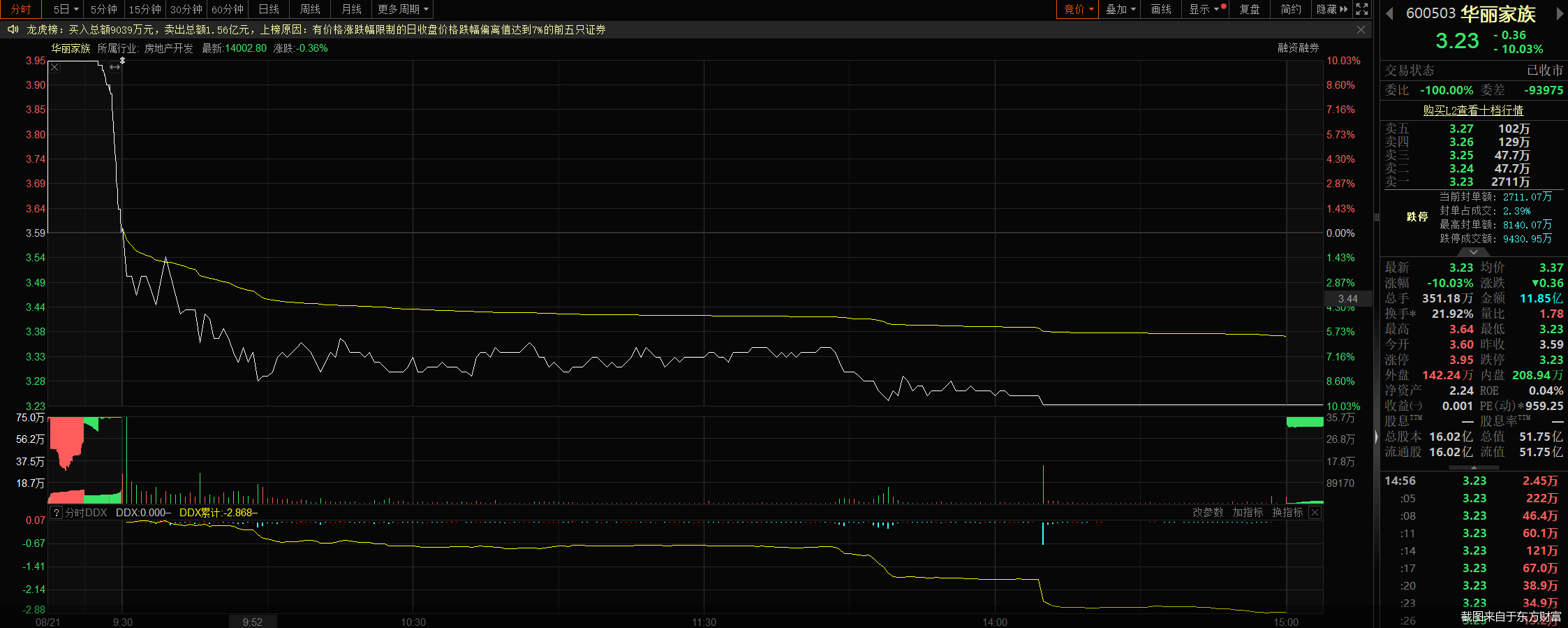Screen dimensions: 1568x628
Task: Switch to the 周线 chart
Action: tap(310, 9)
